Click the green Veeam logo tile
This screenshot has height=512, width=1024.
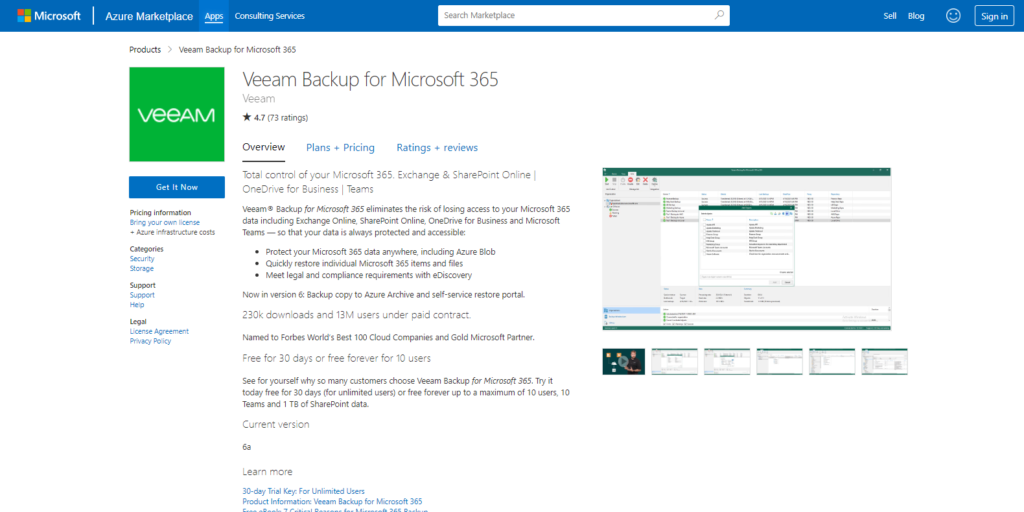point(176,114)
